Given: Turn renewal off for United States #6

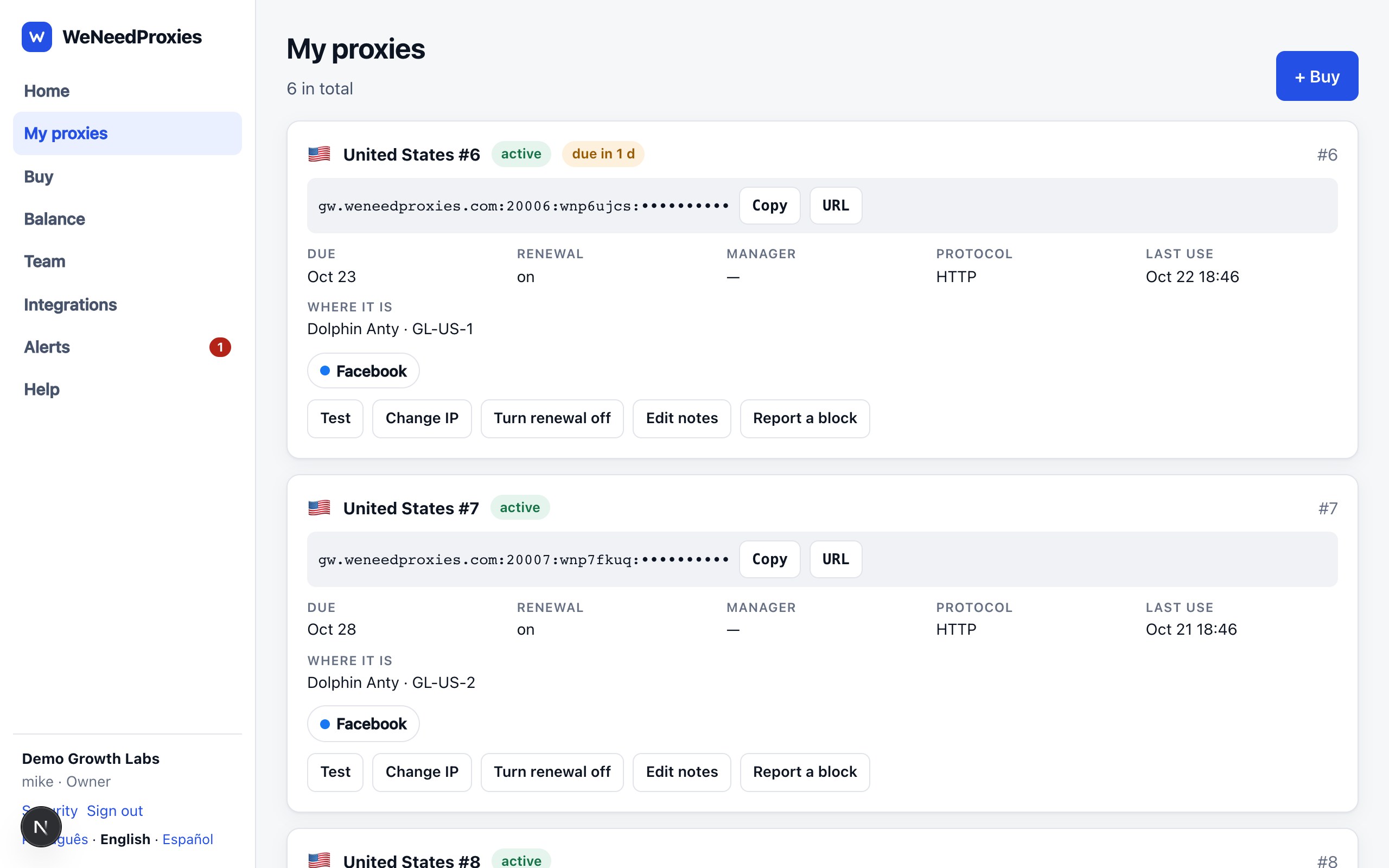Looking at the screenshot, I should point(552,418).
